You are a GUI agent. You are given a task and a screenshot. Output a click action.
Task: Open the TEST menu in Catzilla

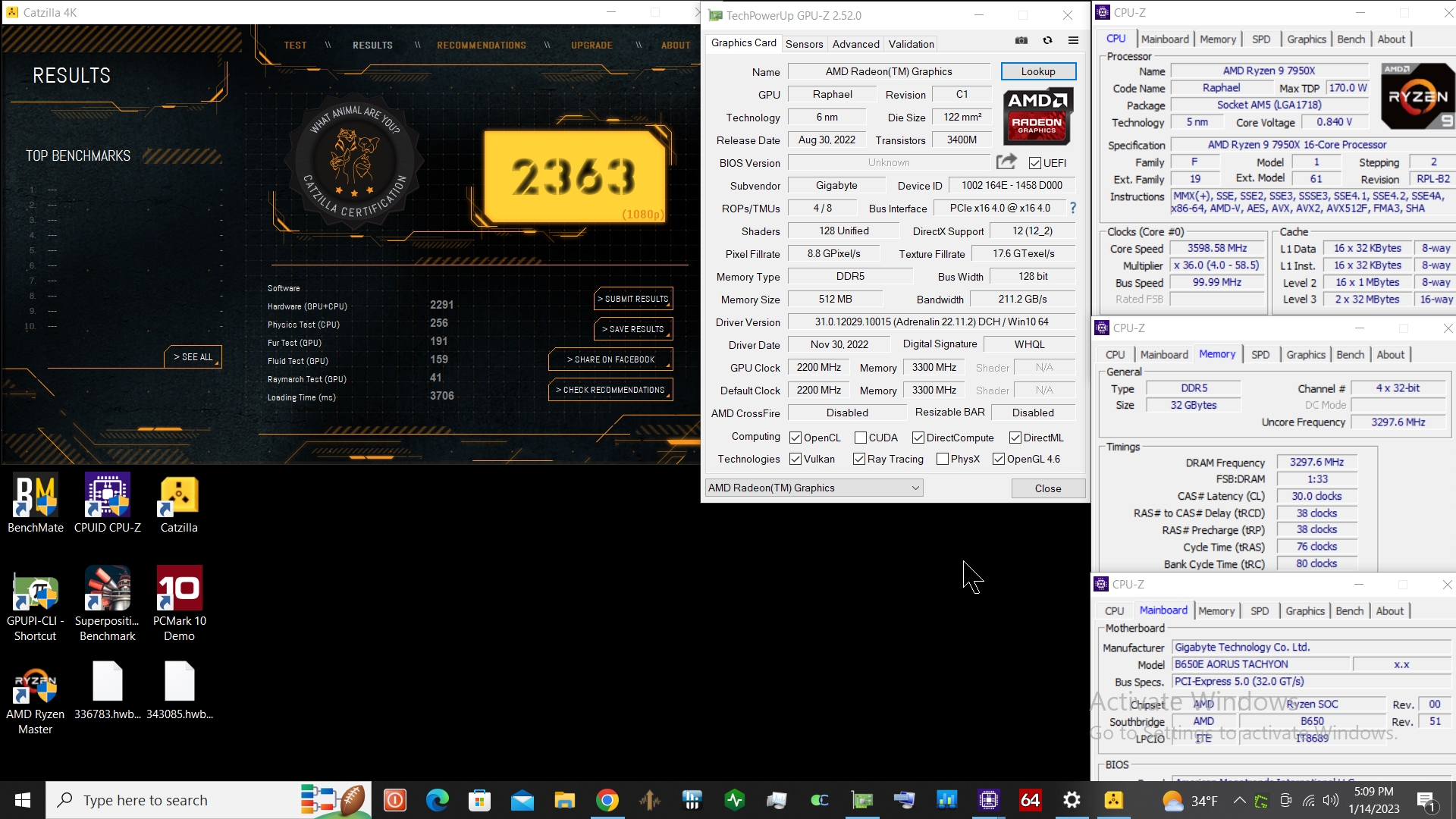tap(295, 45)
